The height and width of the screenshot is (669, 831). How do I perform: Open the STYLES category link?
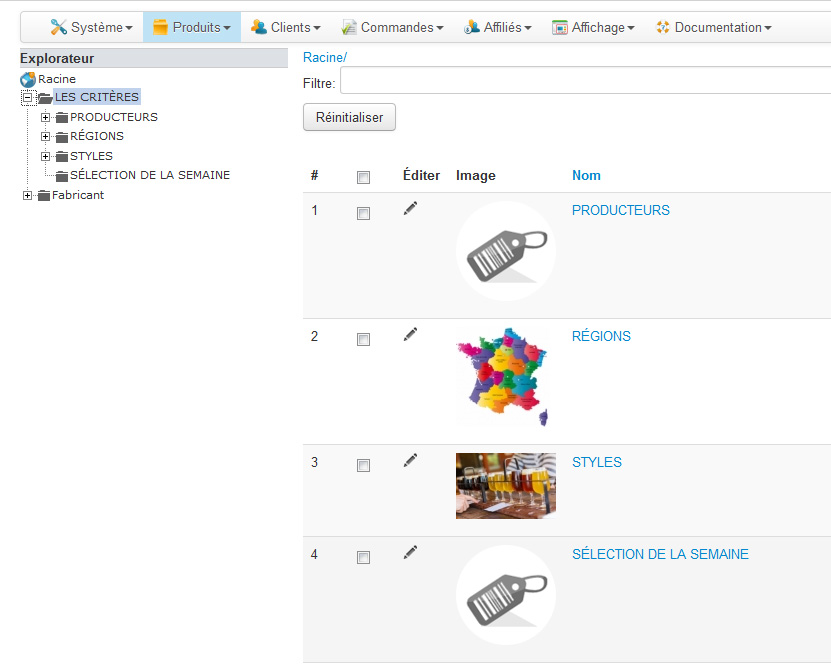point(597,462)
